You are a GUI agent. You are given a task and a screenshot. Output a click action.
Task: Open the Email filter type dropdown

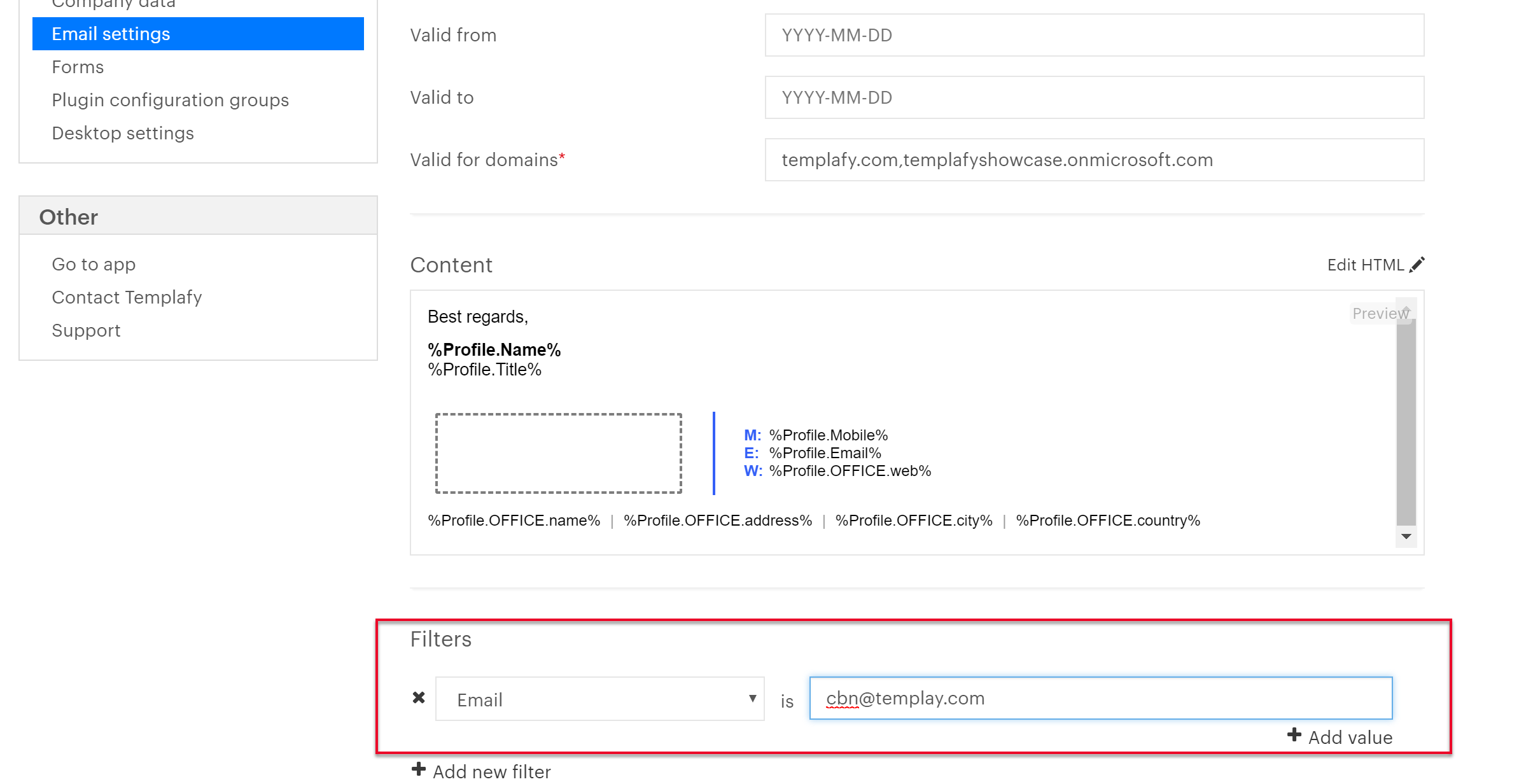(752, 698)
